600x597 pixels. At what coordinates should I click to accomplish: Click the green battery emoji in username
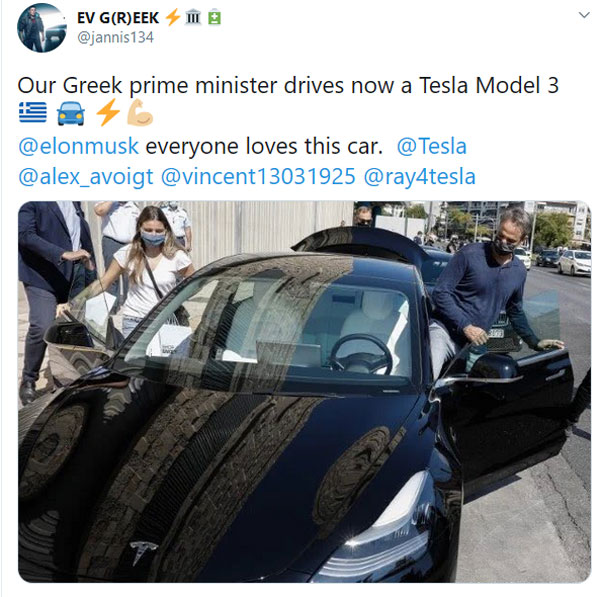214,18
